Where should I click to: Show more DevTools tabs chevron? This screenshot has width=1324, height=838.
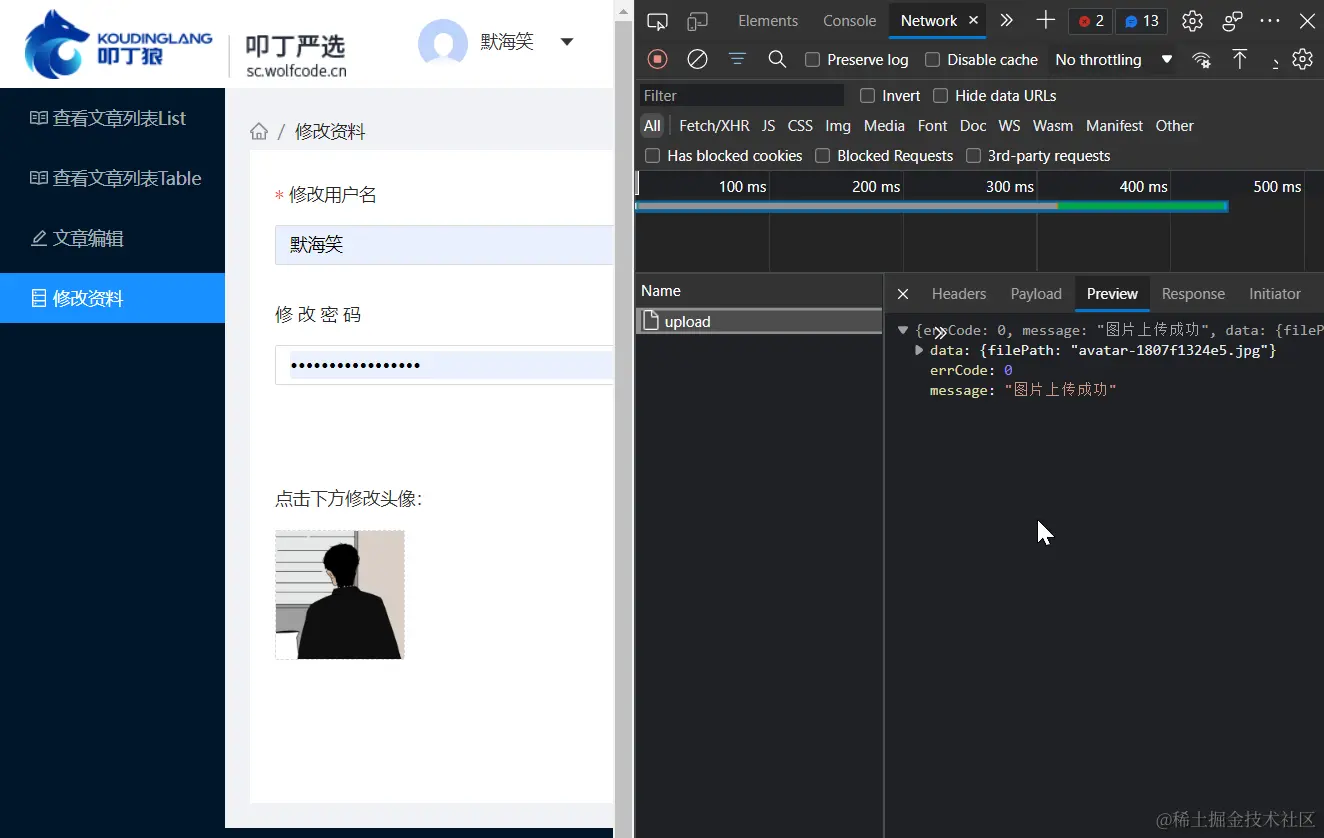(1007, 21)
